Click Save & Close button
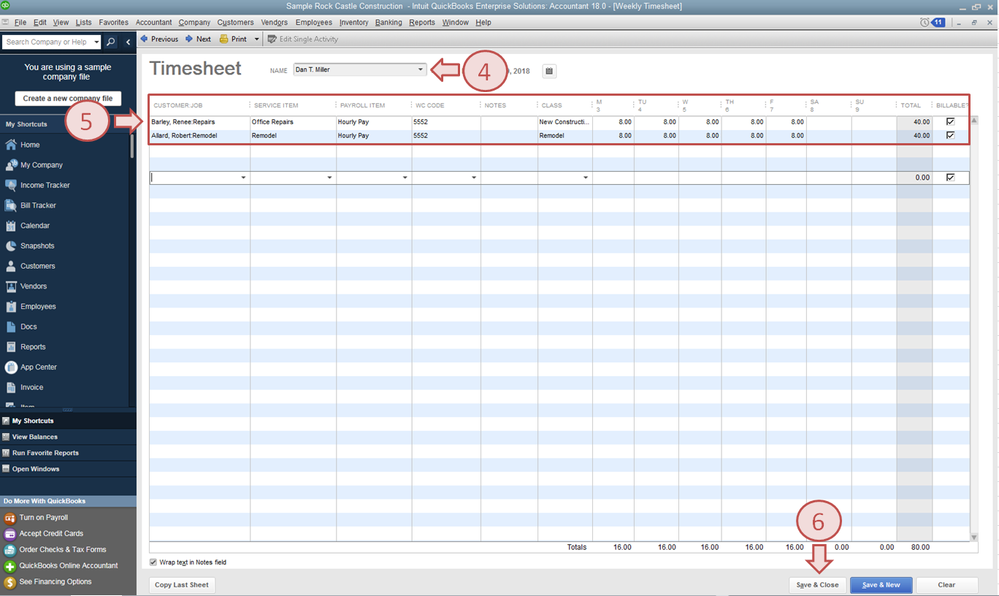999x596 pixels. (x=817, y=585)
